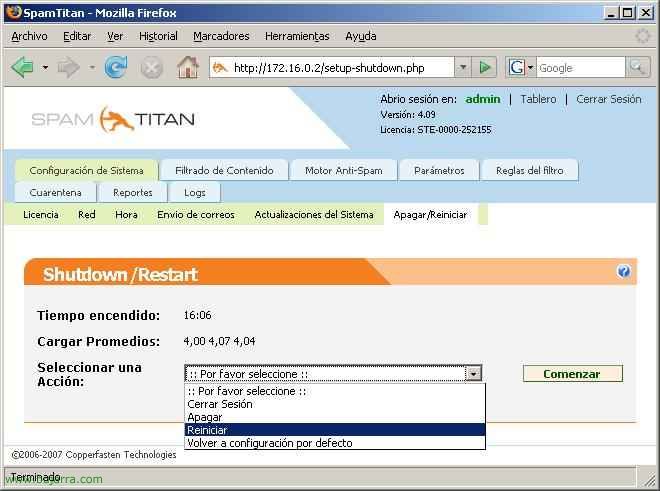Click the load averages 4,00 4,07 4,04

click(219, 341)
